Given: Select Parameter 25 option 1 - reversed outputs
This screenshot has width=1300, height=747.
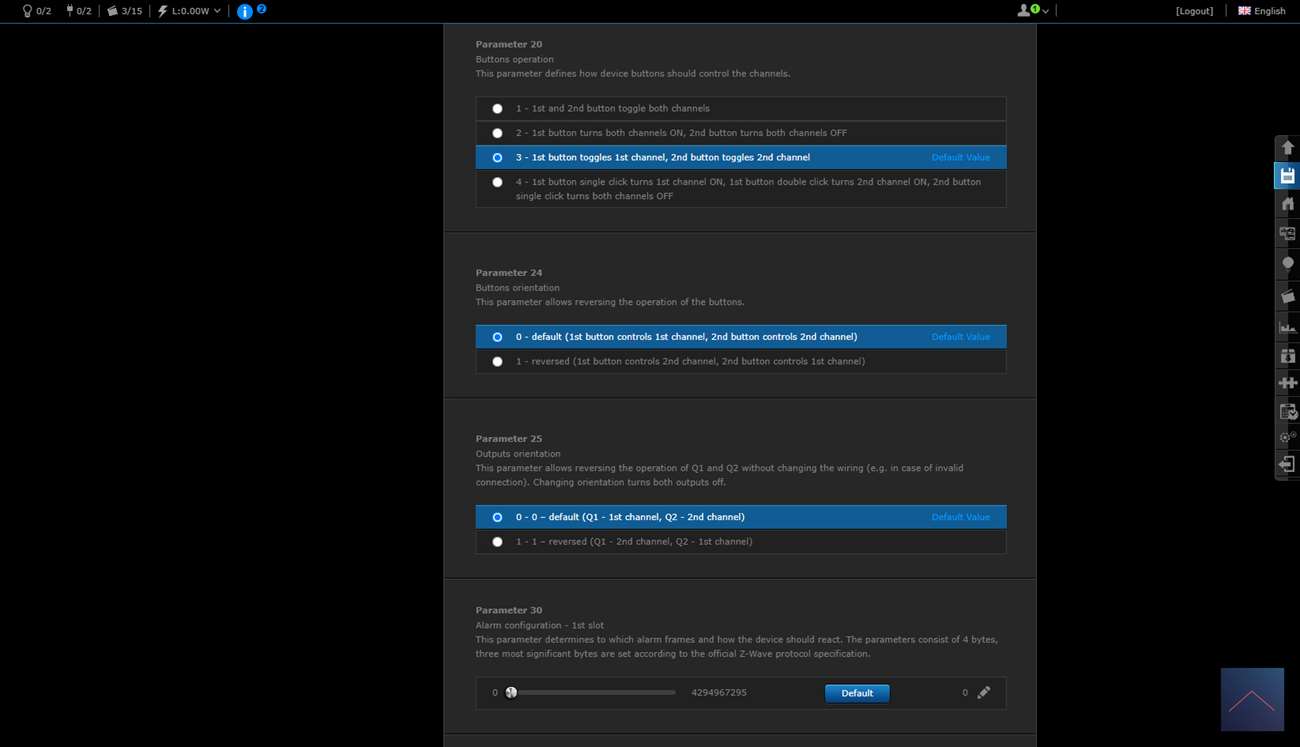Looking at the screenshot, I should pos(741,541).
